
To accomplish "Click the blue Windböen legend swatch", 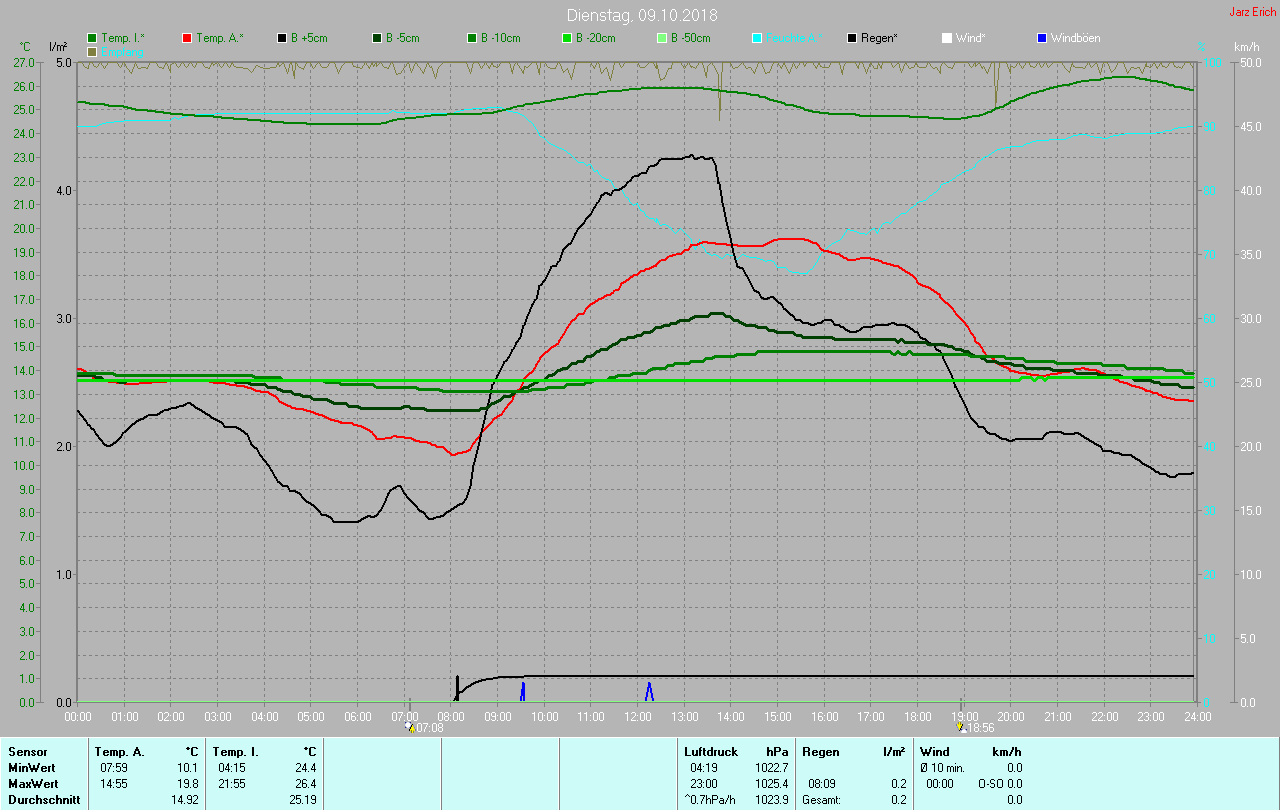I will tap(1041, 38).
